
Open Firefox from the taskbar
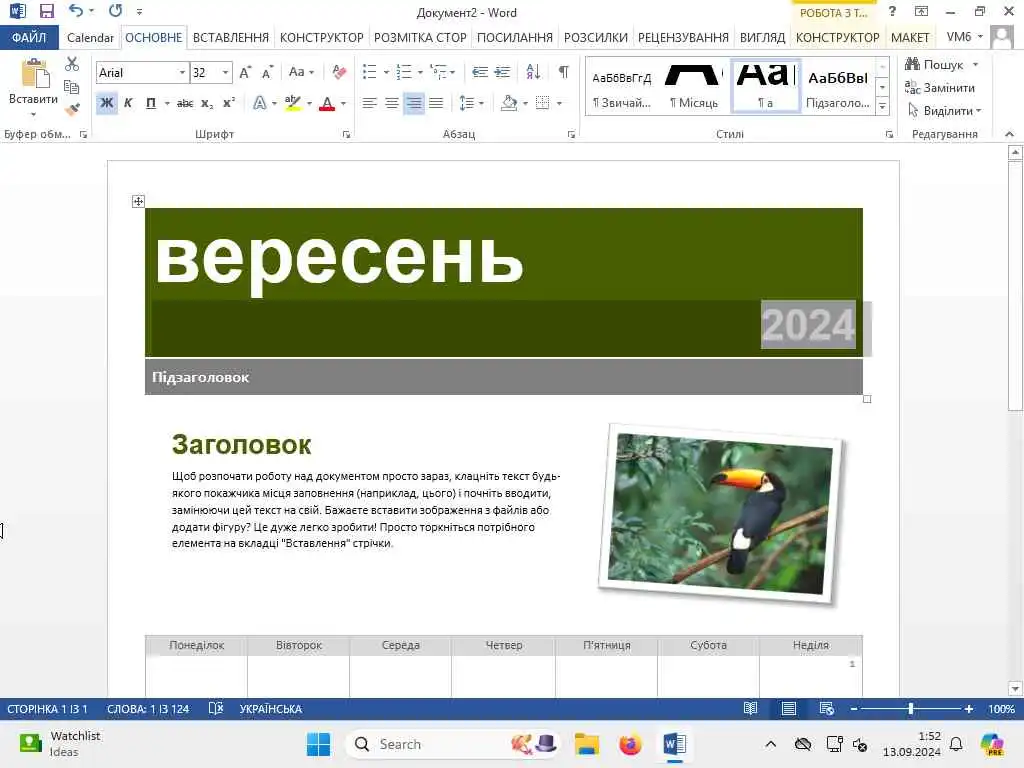630,744
